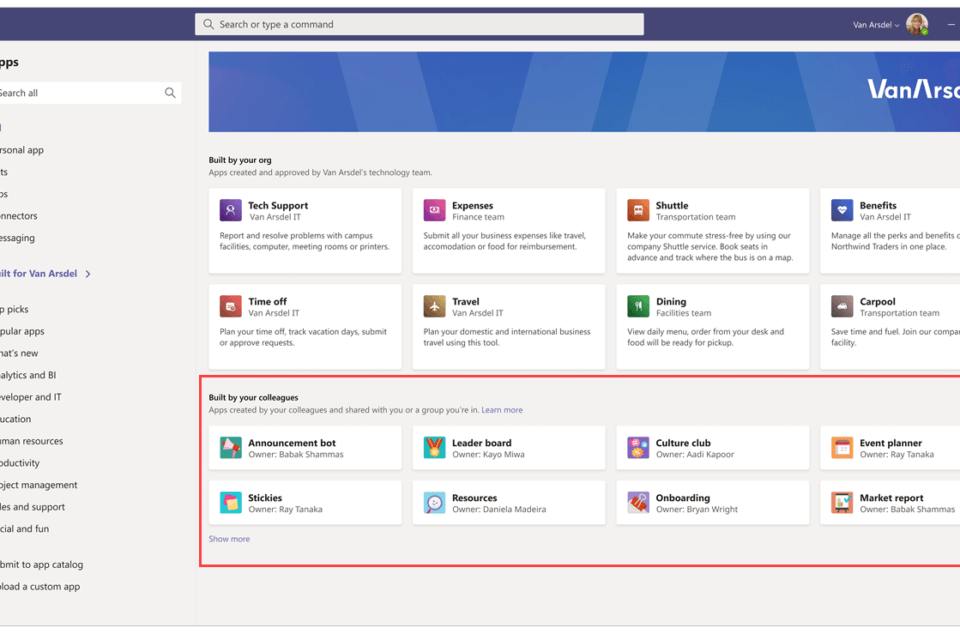Click the Culture club app icon
Image resolution: width=960 pixels, height=640 pixels.
(638, 448)
